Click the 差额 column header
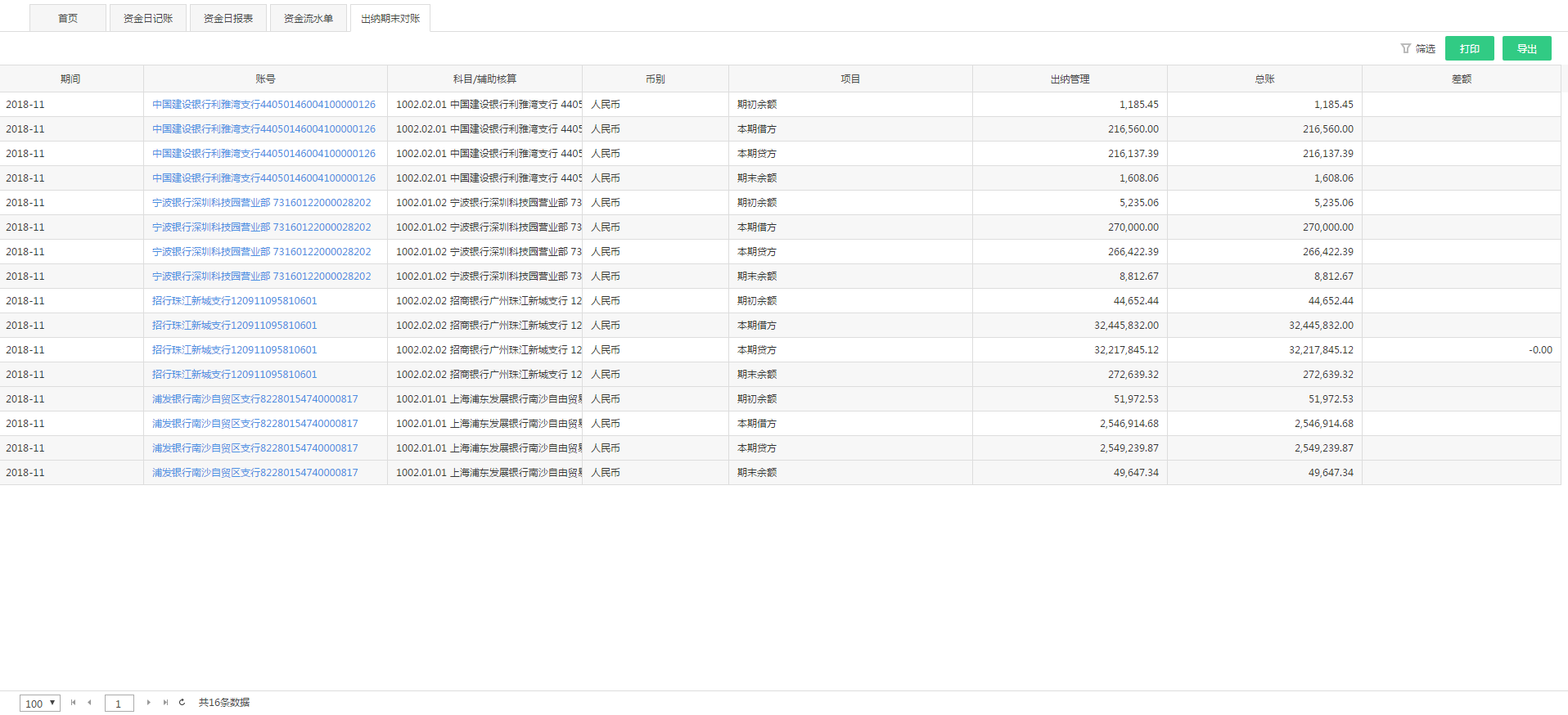This screenshot has height=715, width=1568. [1461, 79]
